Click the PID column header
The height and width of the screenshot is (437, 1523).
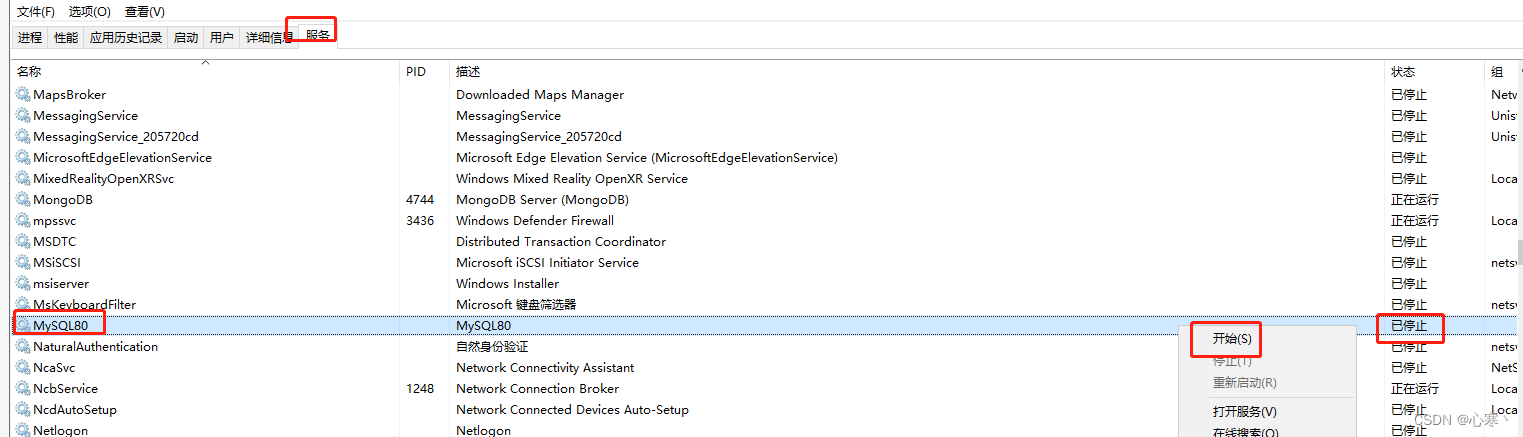tap(416, 72)
